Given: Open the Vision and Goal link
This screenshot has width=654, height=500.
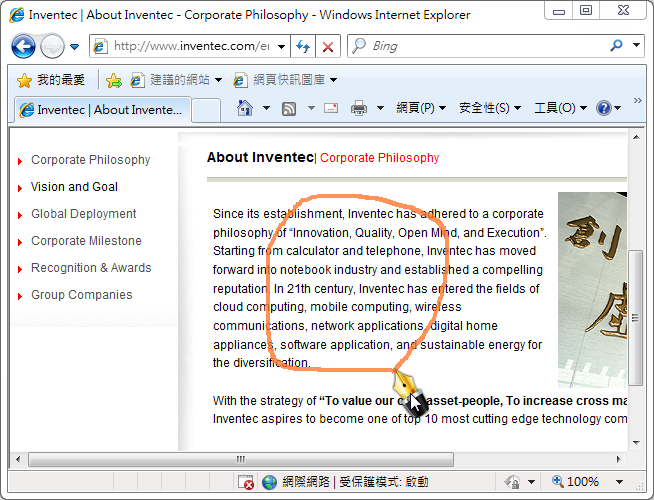Looking at the screenshot, I should tap(74, 187).
